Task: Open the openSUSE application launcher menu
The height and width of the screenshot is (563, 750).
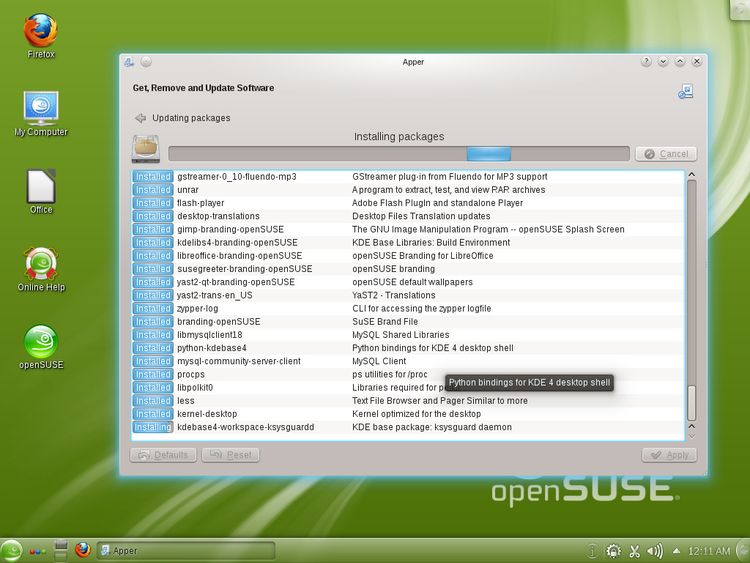Action: coord(11,550)
